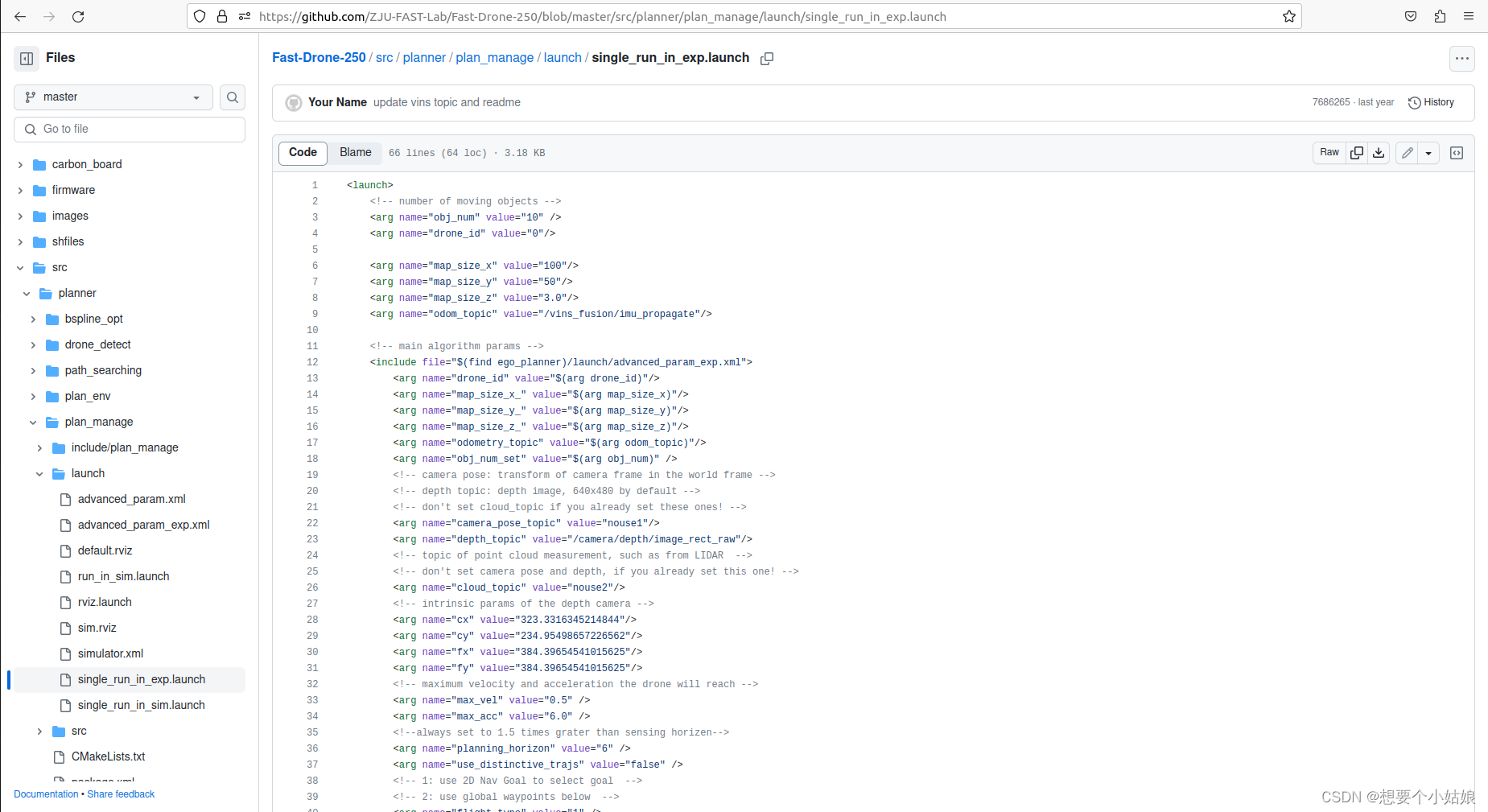Open the launch breadcrumb link

pos(563,58)
